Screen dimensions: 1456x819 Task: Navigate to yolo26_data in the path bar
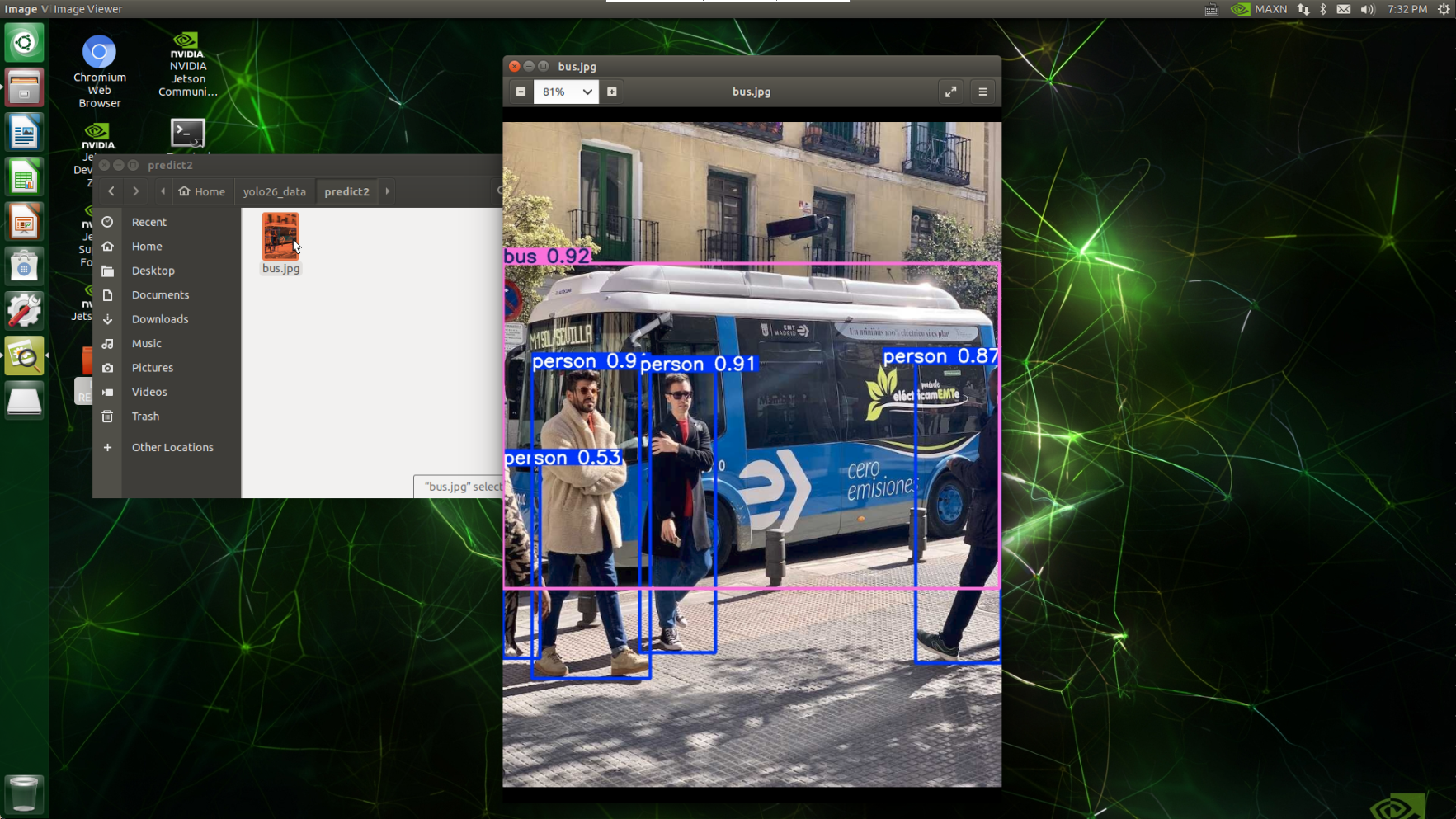point(275,191)
